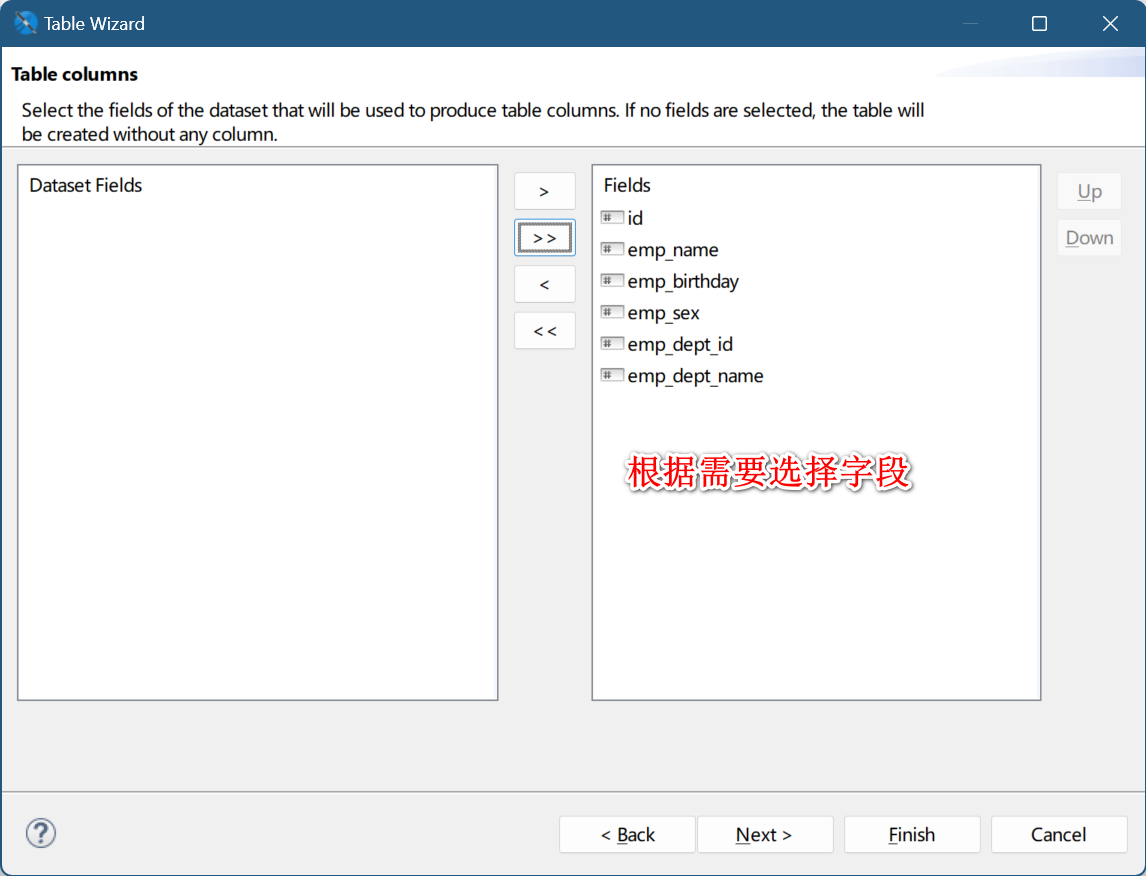Click the # icon beside emp_sex
This screenshot has width=1146, height=876.
point(611,311)
